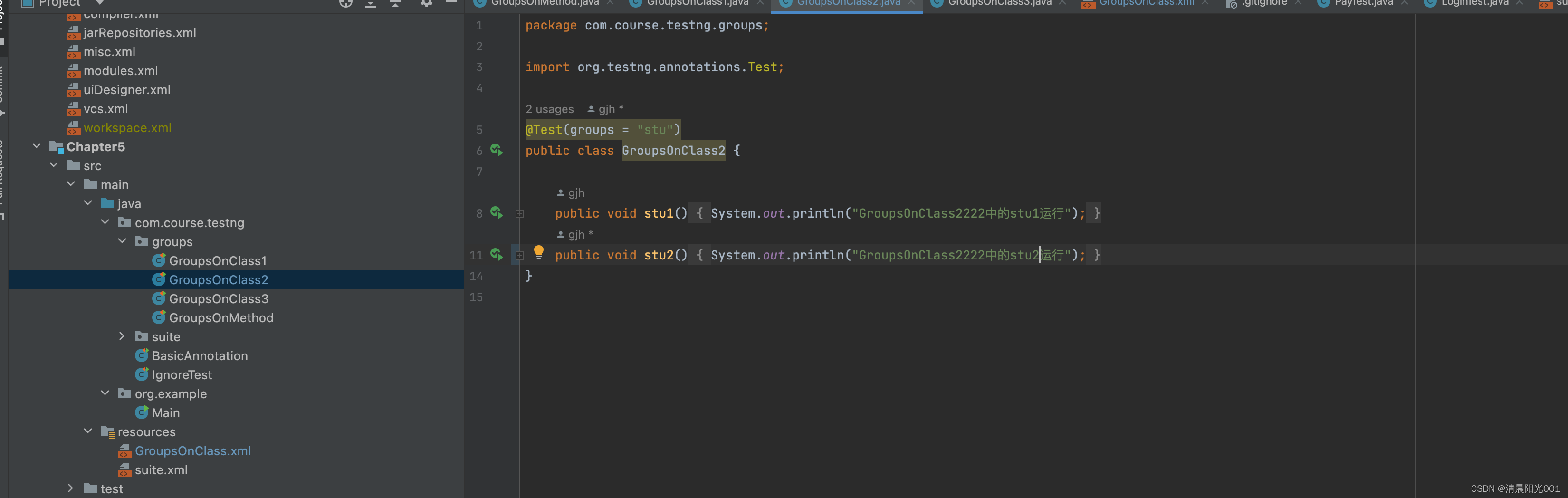Click the class icon of BasicAnnotation
Image resolution: width=1568 pixels, height=498 pixels.
click(x=142, y=355)
